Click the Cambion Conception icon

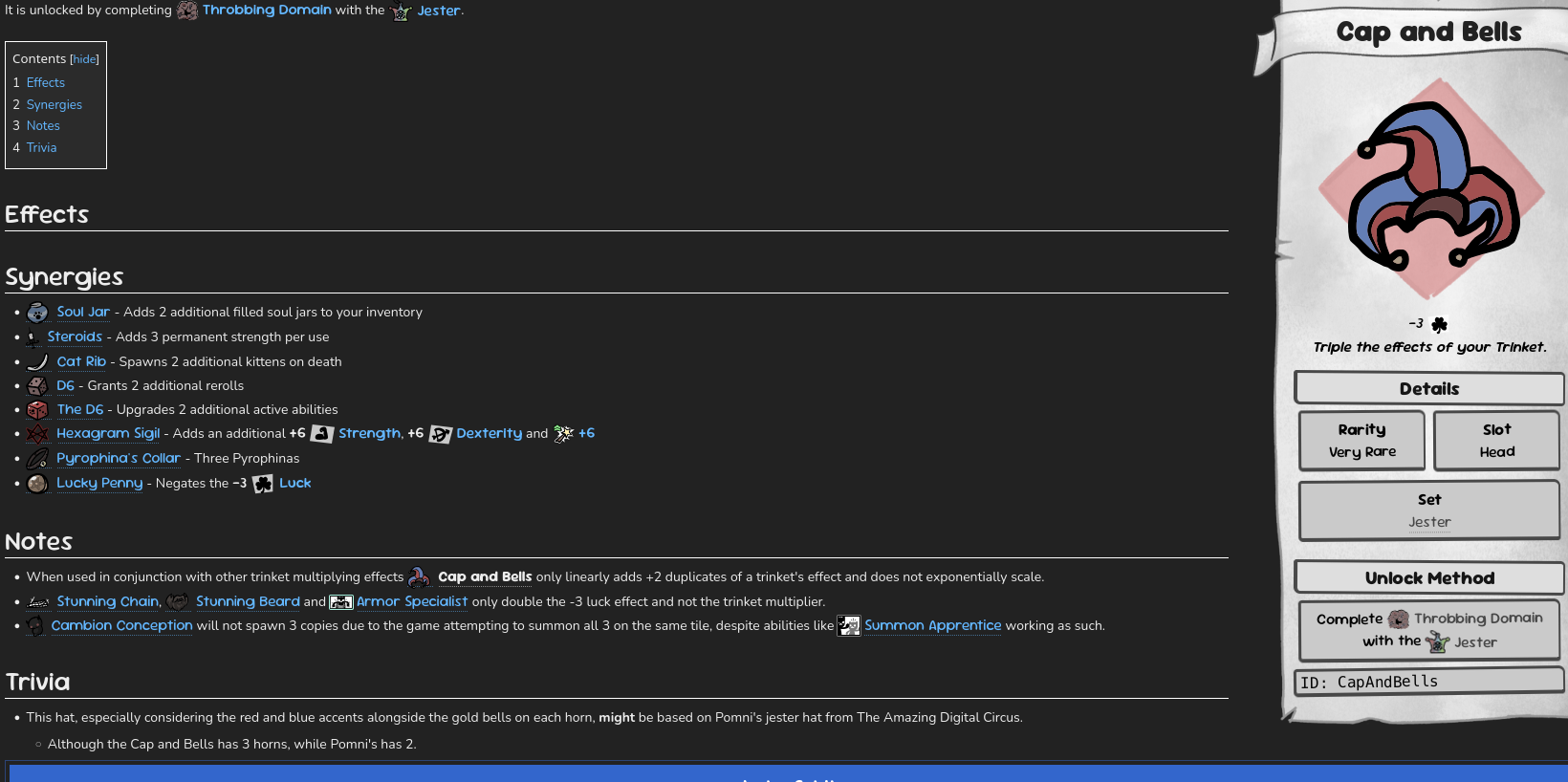(x=35, y=626)
